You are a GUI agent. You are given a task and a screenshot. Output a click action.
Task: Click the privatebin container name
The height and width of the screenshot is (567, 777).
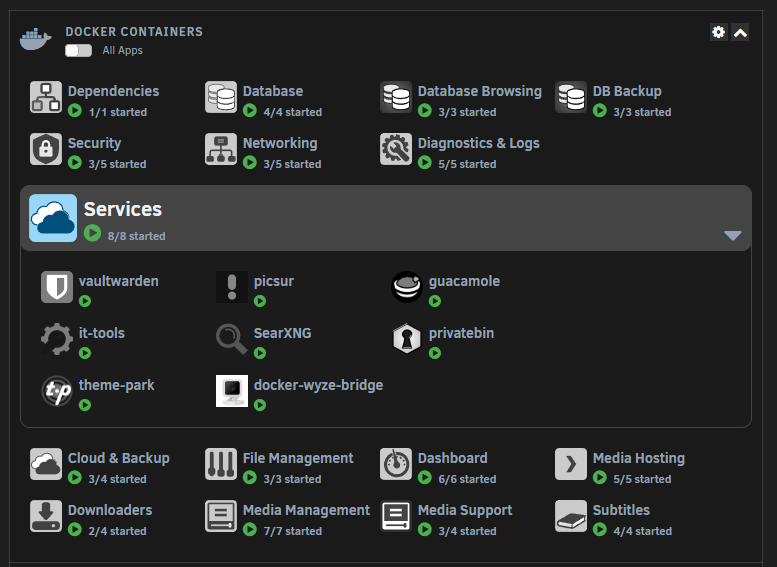461,333
